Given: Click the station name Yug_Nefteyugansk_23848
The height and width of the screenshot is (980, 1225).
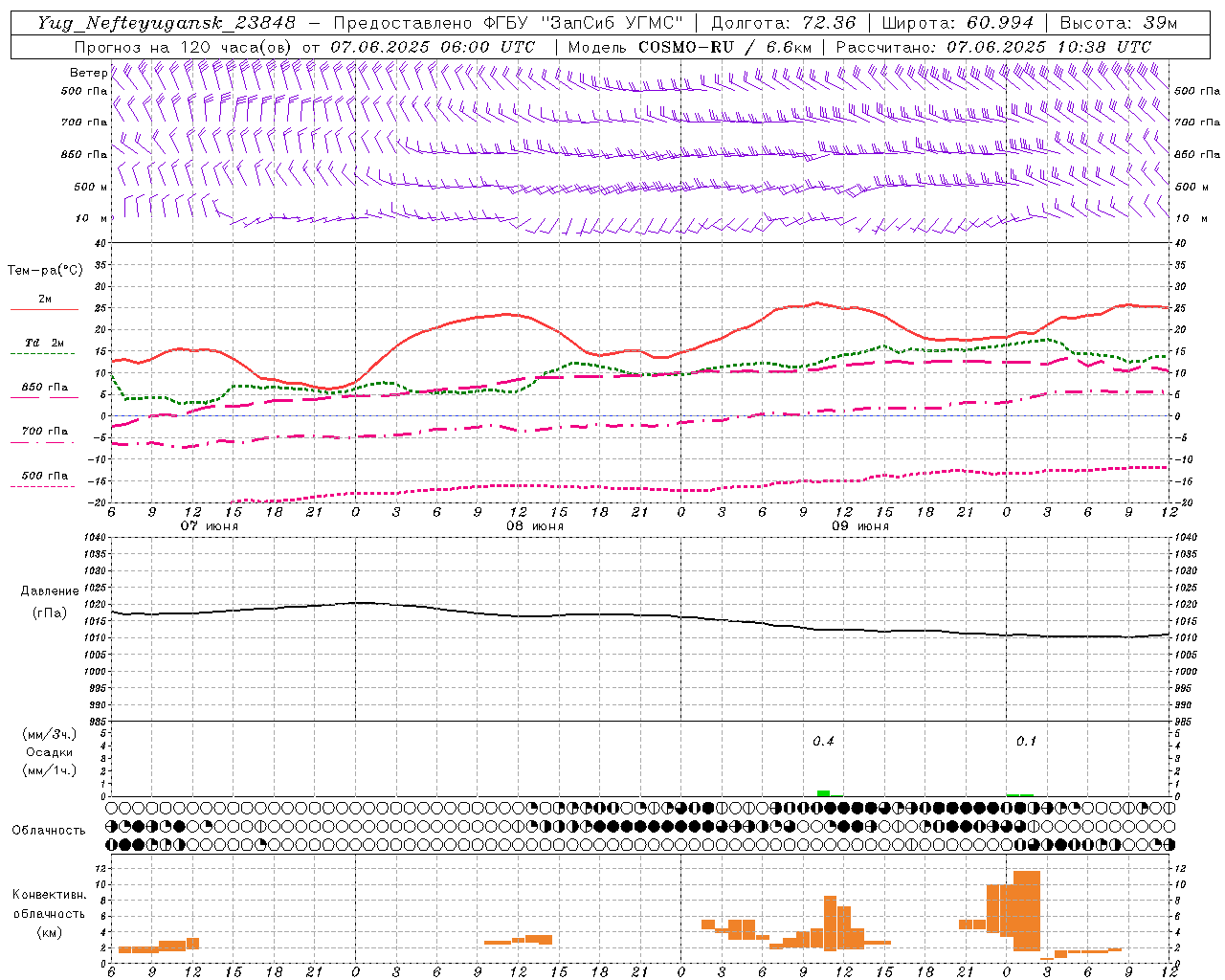Looking at the screenshot, I should (x=167, y=22).
